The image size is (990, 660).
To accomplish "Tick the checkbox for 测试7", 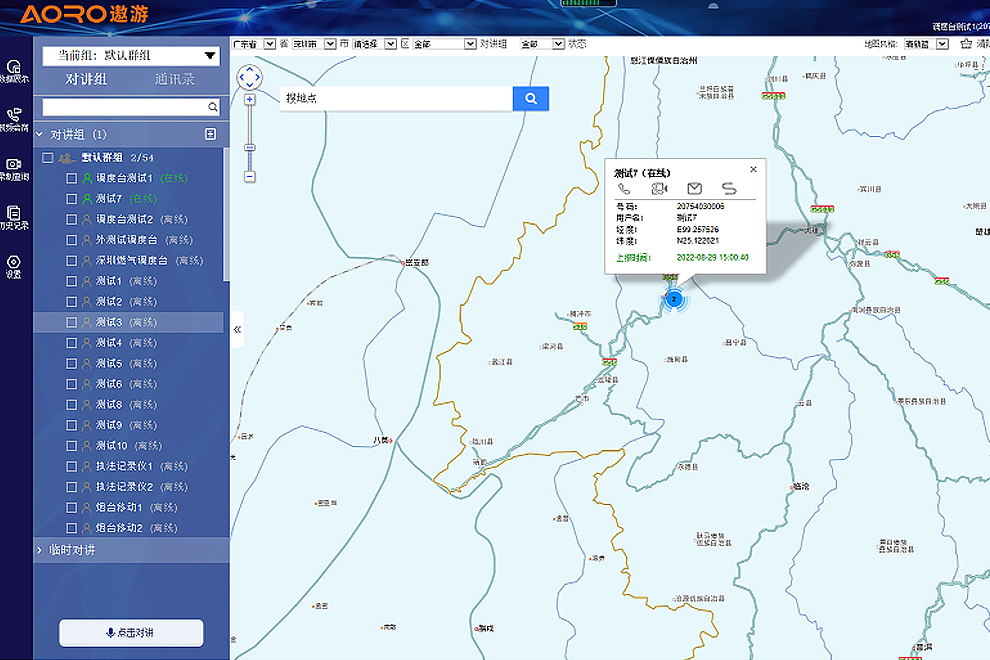I will click(71, 198).
